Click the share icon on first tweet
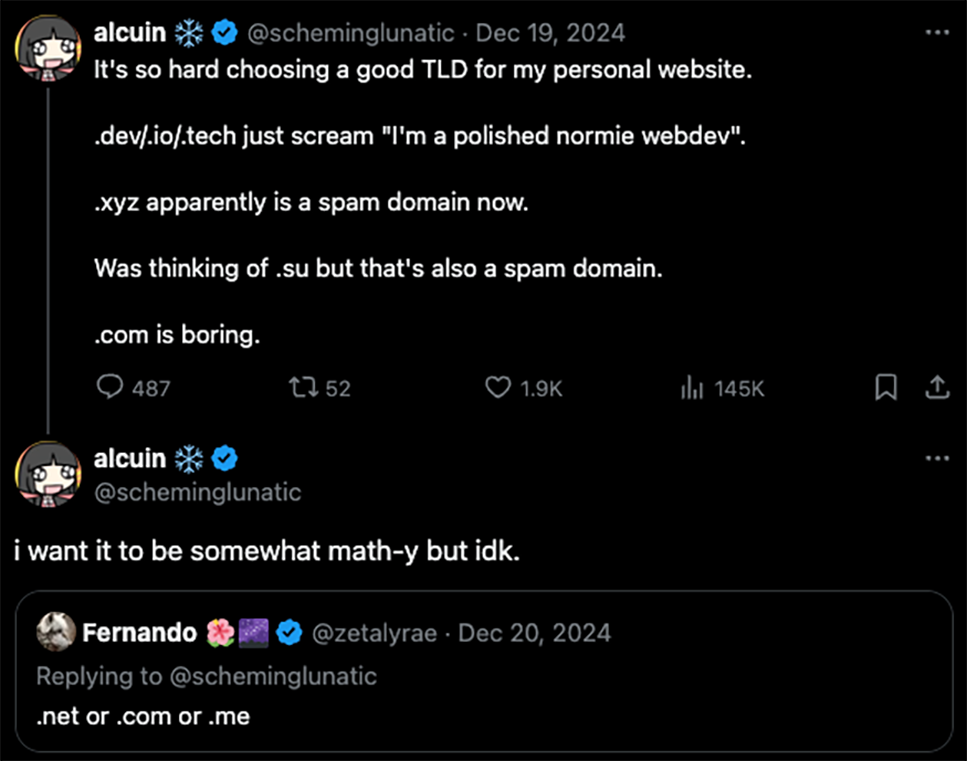967x761 pixels. 937,387
